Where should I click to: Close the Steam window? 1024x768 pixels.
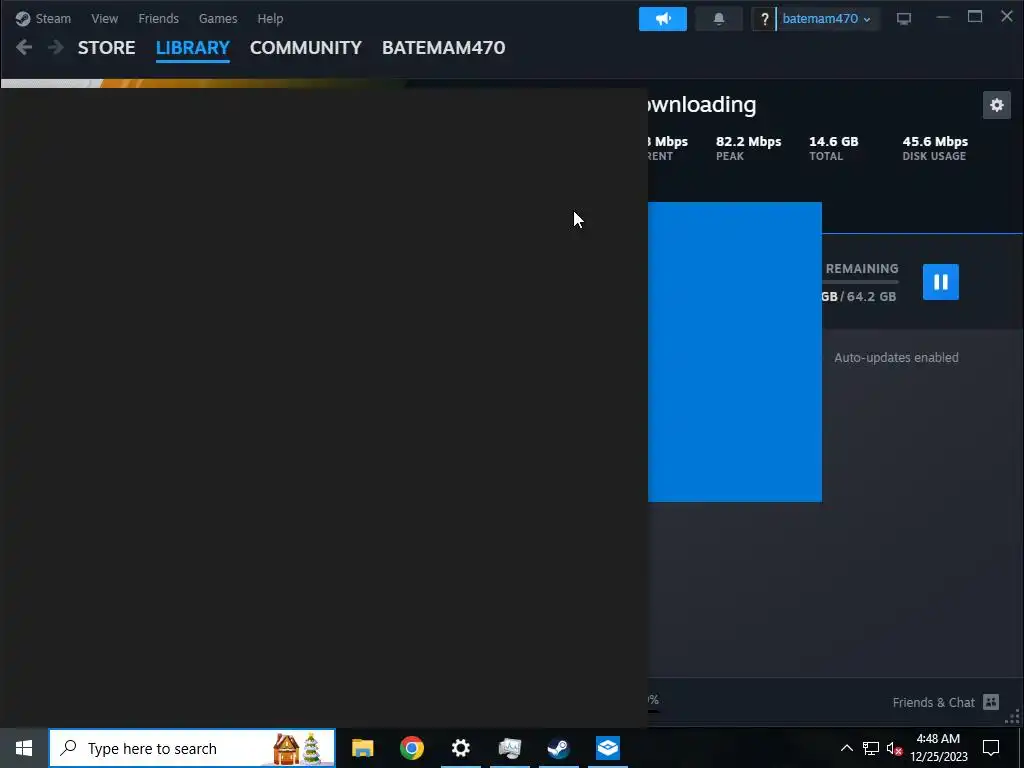point(1006,17)
